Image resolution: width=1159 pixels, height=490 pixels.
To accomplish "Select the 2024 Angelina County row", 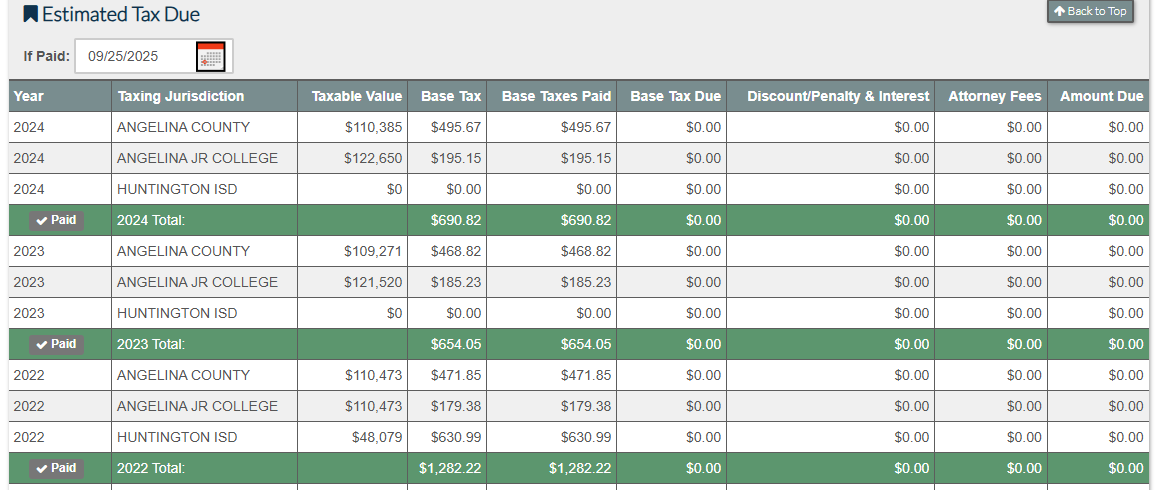I will (183, 127).
